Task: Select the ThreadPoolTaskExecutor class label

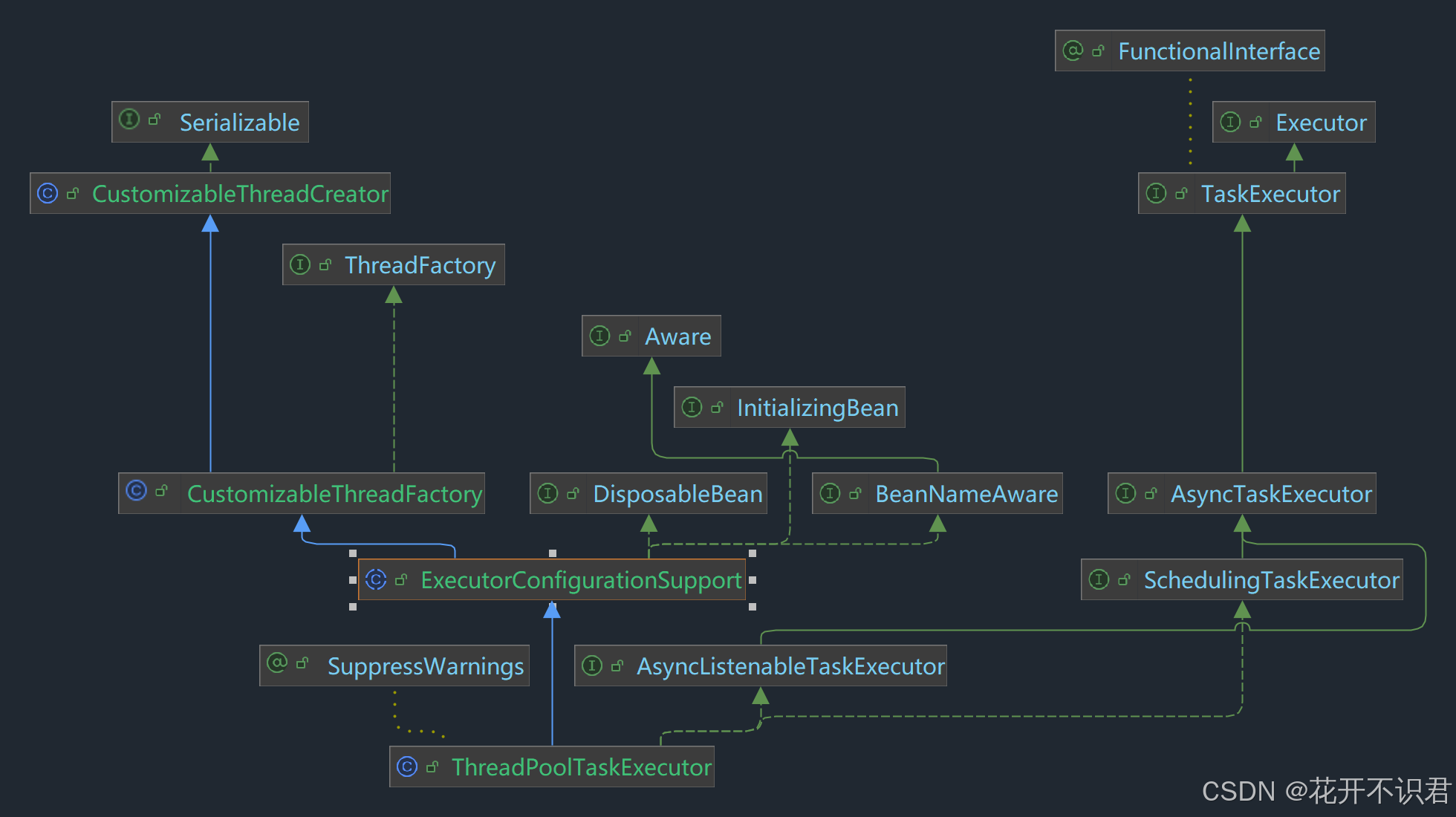Action: [x=582, y=767]
